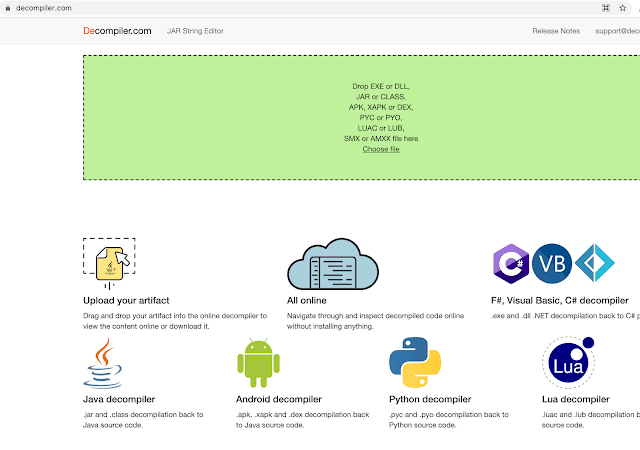Click the support email link

[618, 31]
